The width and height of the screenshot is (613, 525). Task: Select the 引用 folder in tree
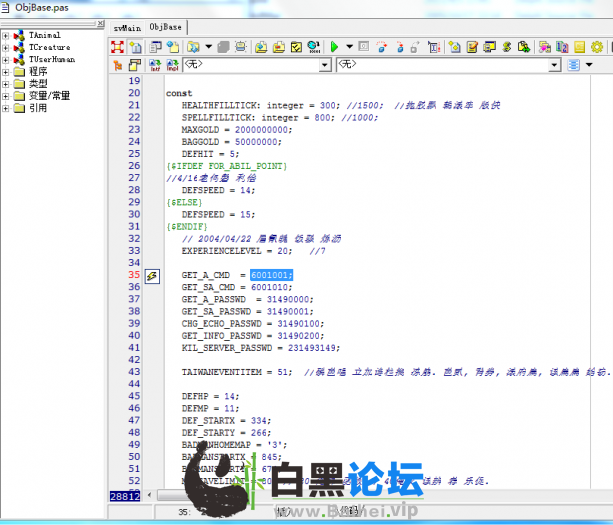[37, 107]
